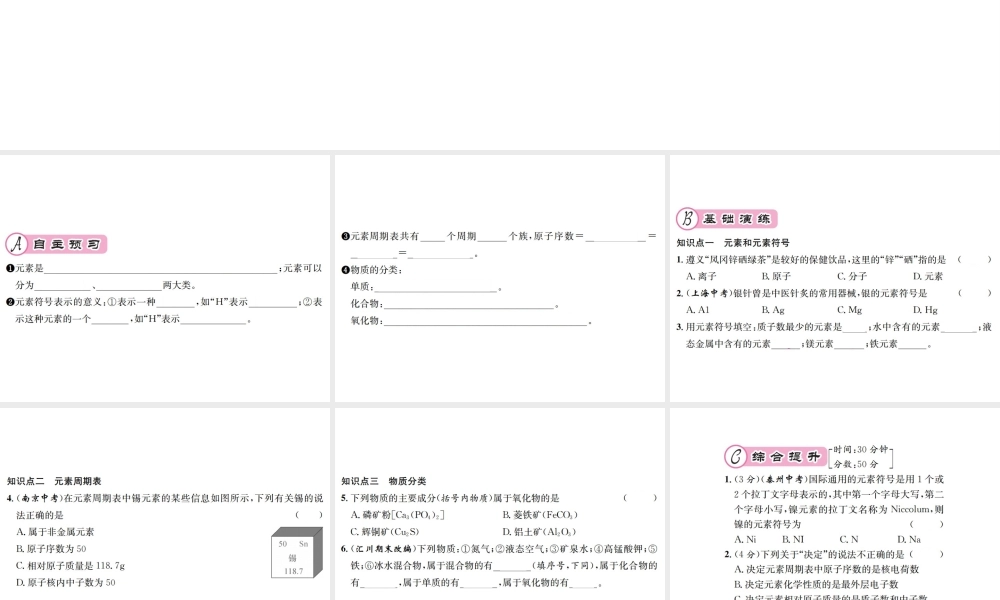Click the 分数:50分 label
This screenshot has width=1000, height=600.
(856, 464)
